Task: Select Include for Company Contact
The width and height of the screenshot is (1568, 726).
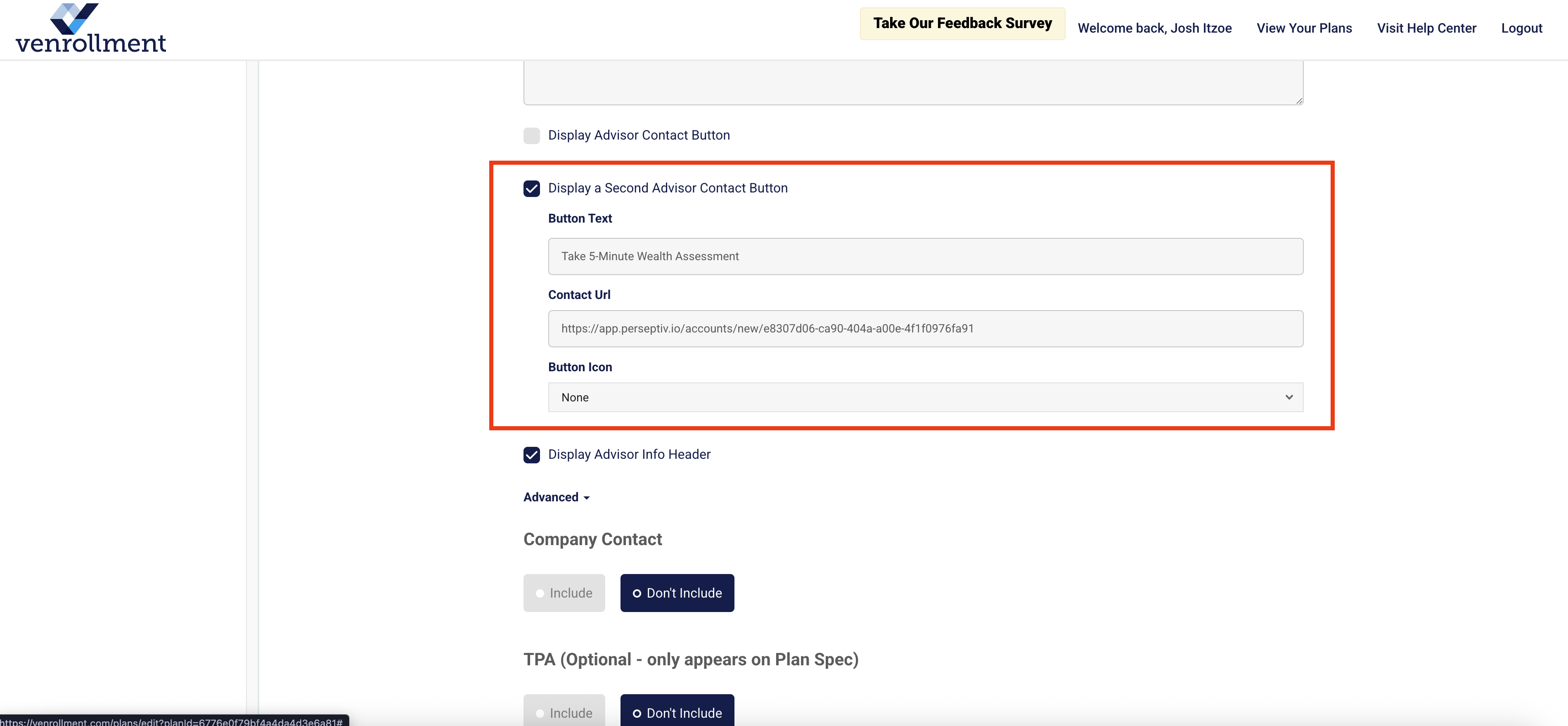Action: tap(564, 593)
